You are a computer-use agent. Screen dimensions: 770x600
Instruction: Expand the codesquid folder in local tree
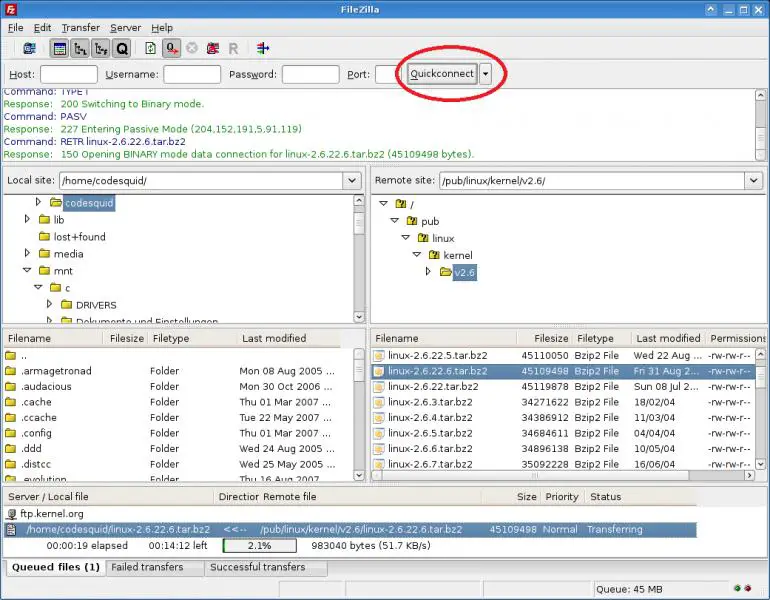pyautogui.click(x=38, y=201)
